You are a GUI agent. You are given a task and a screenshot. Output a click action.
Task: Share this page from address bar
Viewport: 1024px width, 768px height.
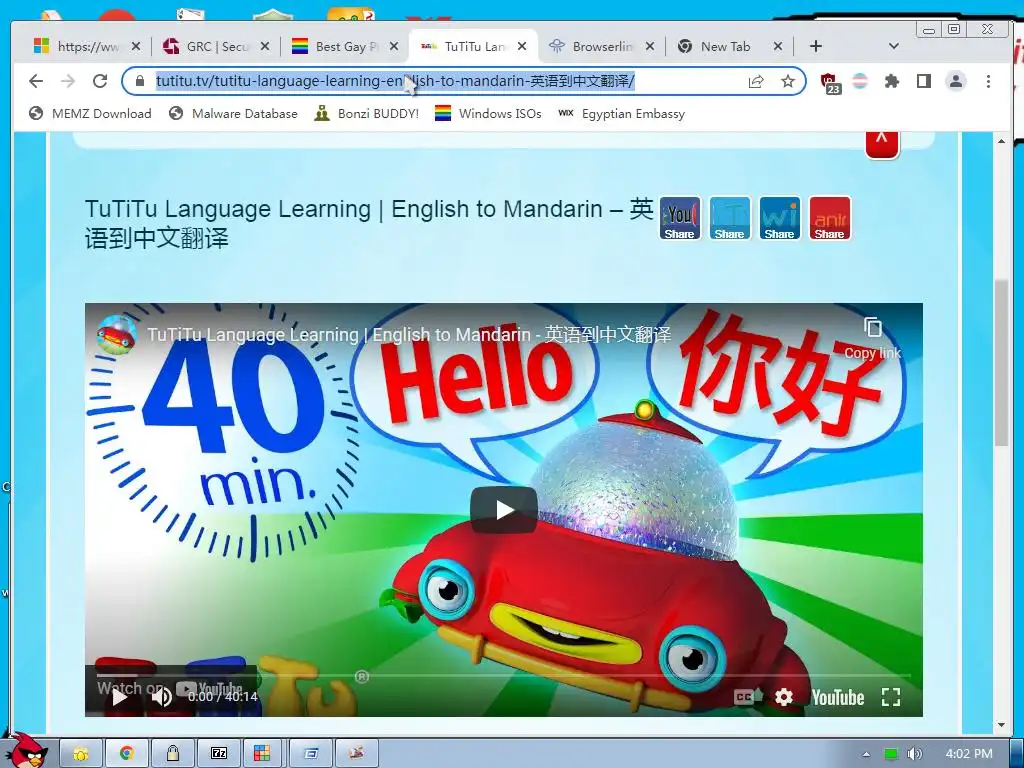(756, 81)
